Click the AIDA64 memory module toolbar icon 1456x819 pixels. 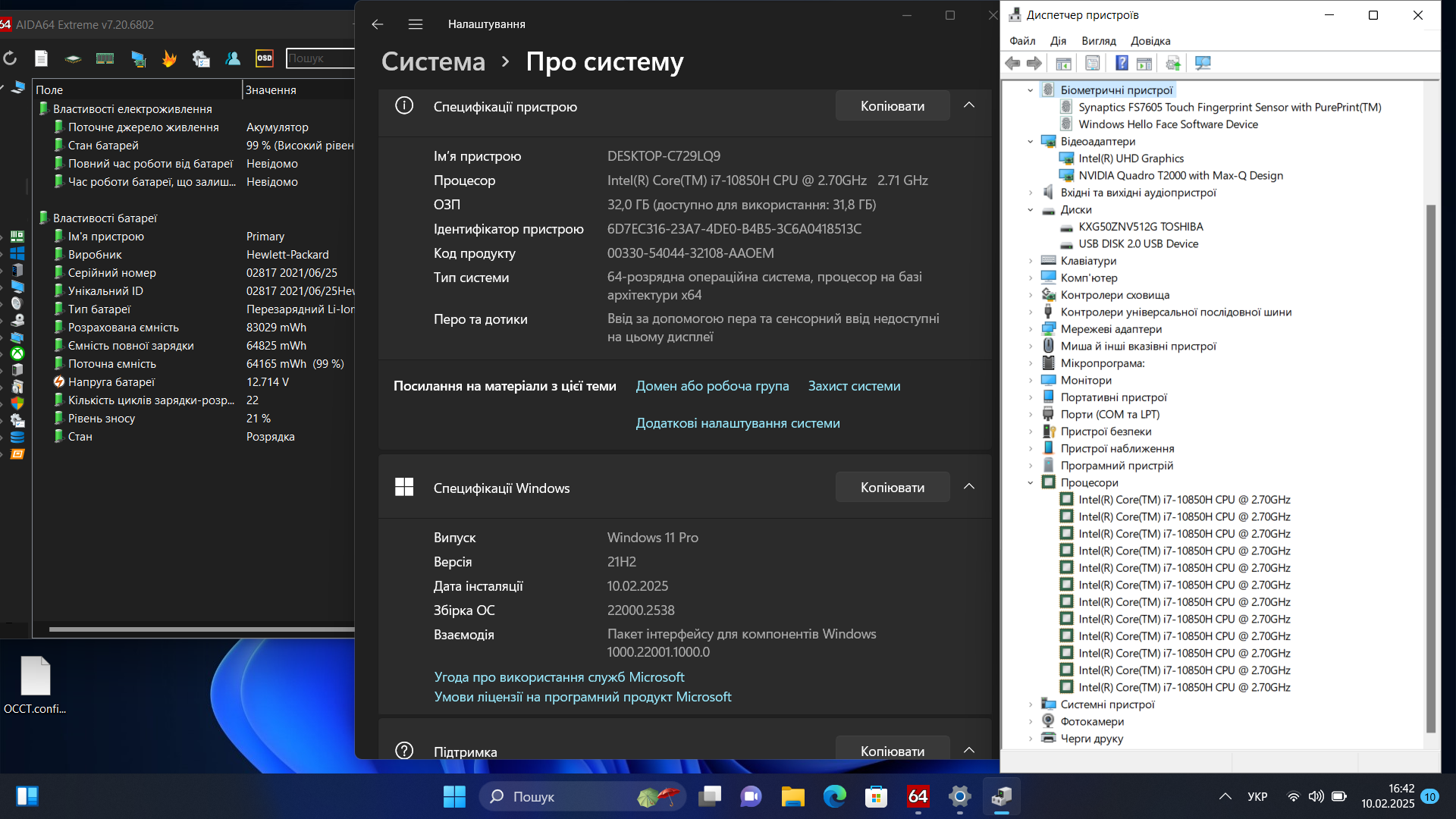tap(105, 58)
